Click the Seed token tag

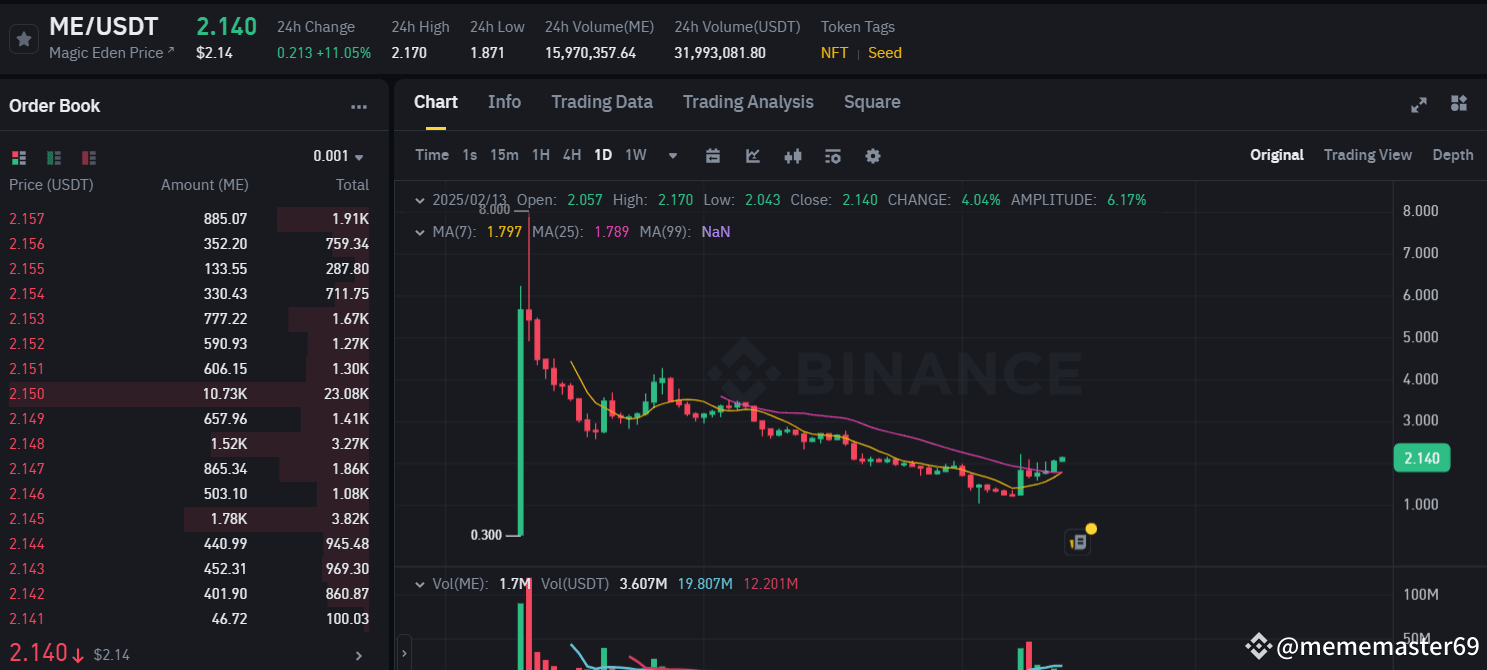pos(885,53)
